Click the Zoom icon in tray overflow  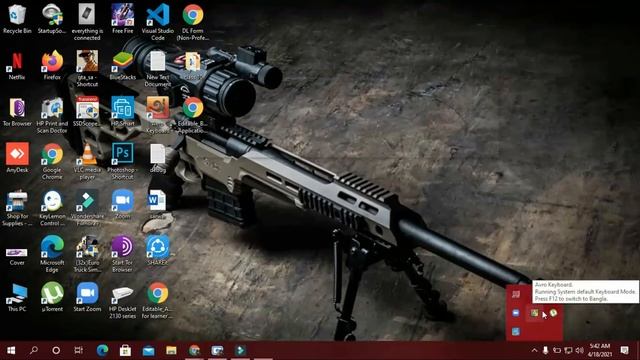pos(516,313)
